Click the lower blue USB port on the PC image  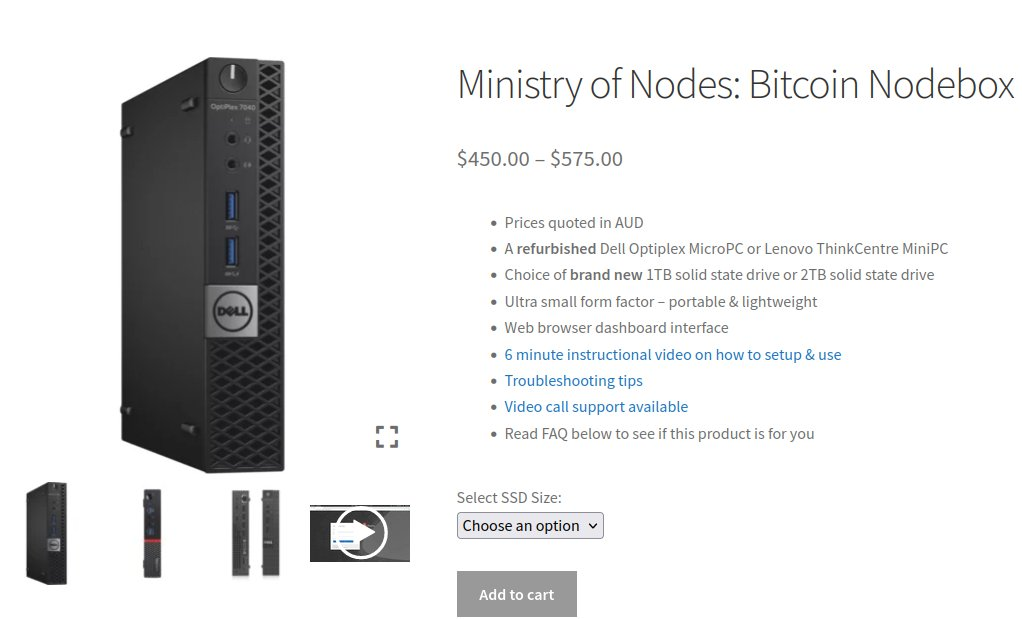coord(233,251)
